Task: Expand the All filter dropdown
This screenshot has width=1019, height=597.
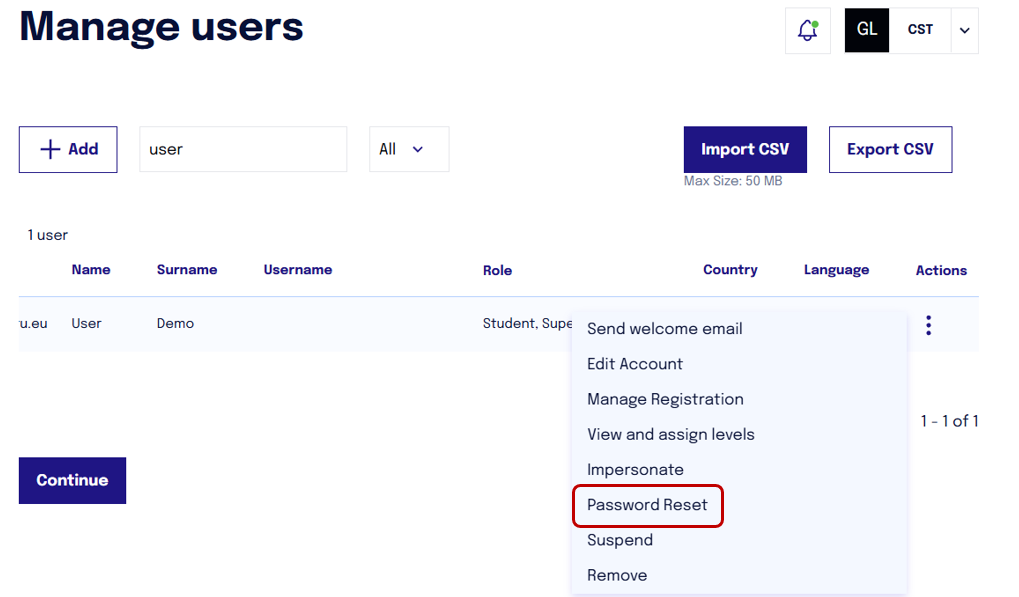Action: pos(408,148)
